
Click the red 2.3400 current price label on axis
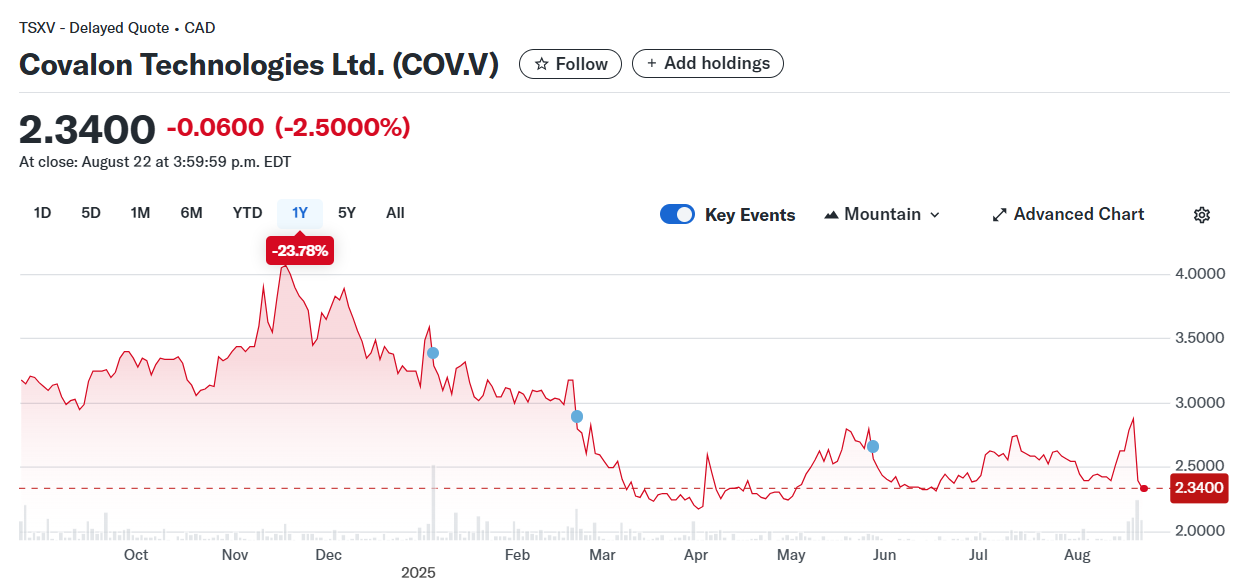pos(1199,488)
